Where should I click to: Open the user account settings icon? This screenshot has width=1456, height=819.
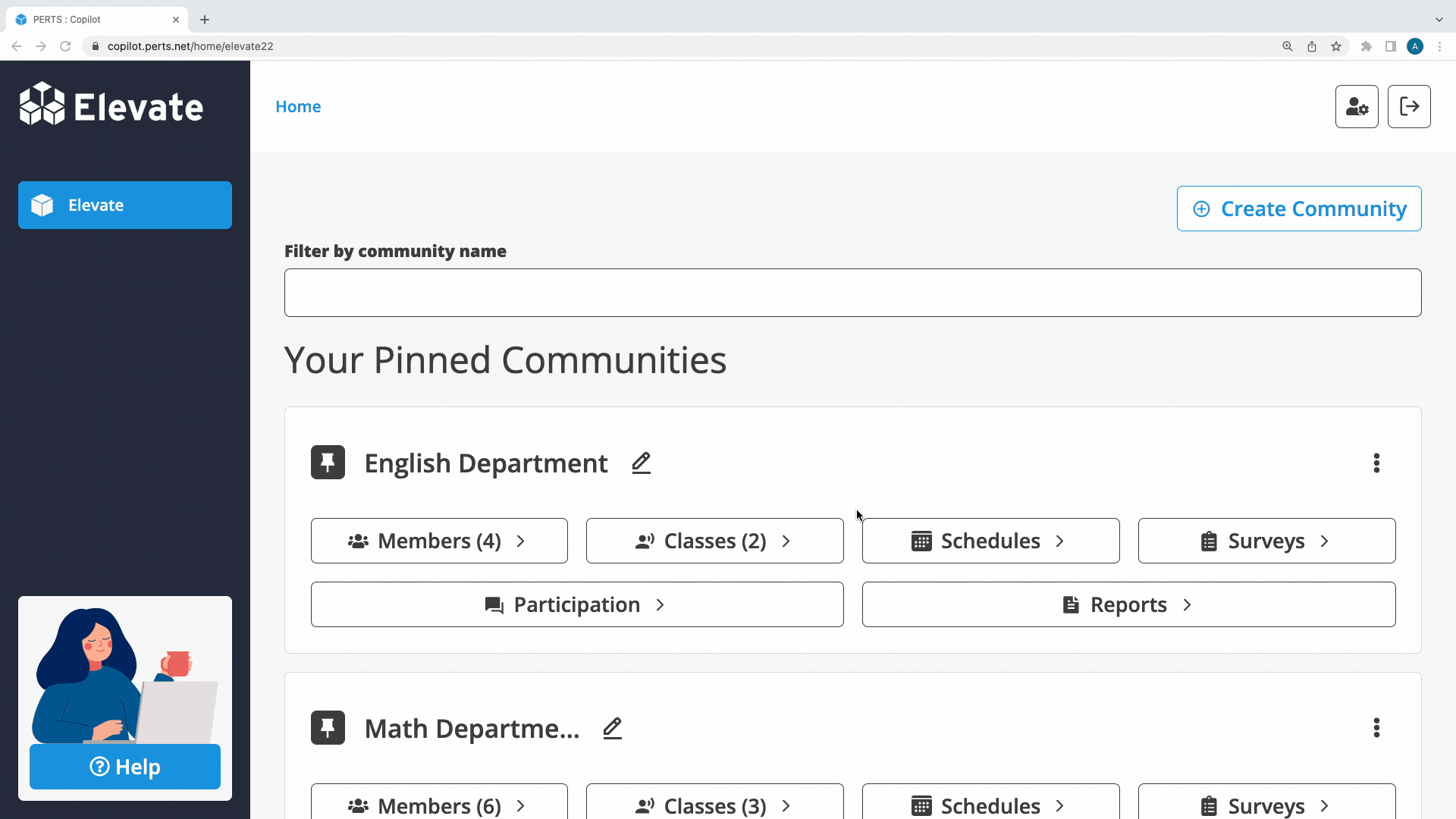pyautogui.click(x=1357, y=107)
